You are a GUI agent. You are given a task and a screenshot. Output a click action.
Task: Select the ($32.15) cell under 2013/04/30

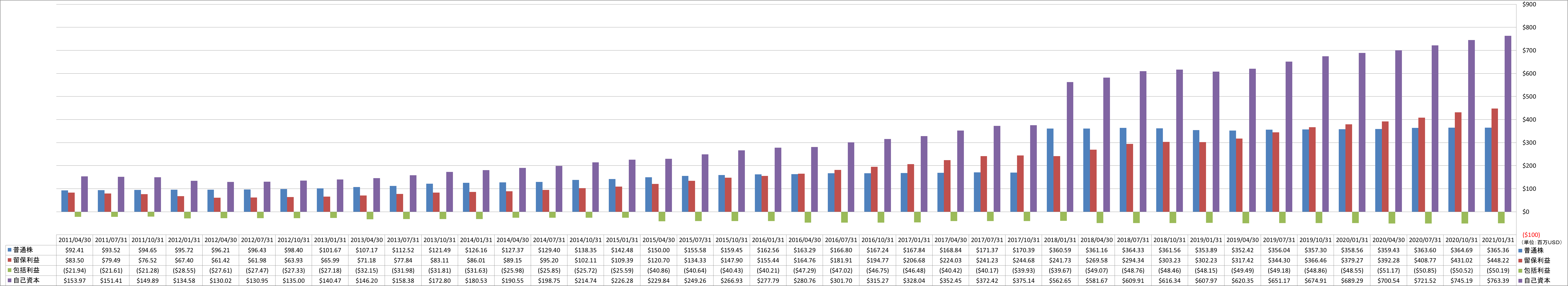[x=366, y=270]
